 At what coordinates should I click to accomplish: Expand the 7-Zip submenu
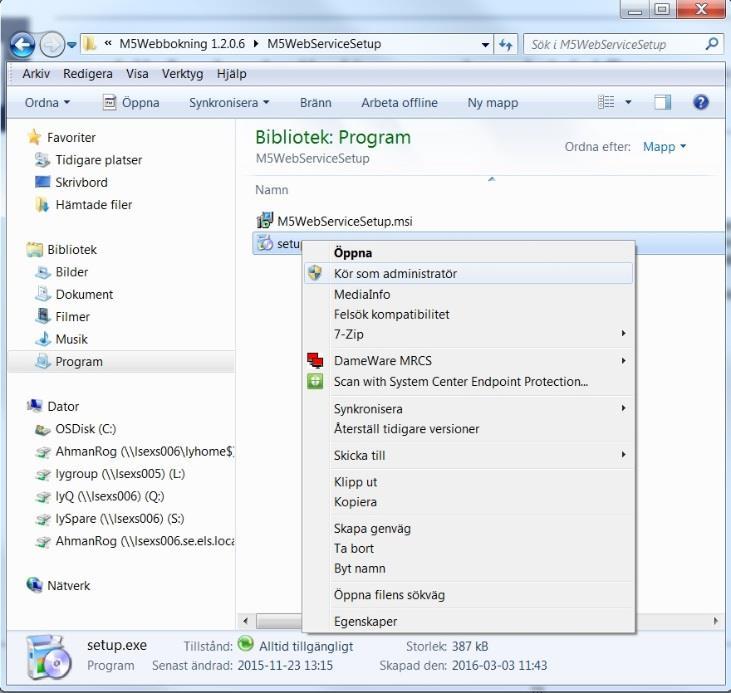(469, 334)
